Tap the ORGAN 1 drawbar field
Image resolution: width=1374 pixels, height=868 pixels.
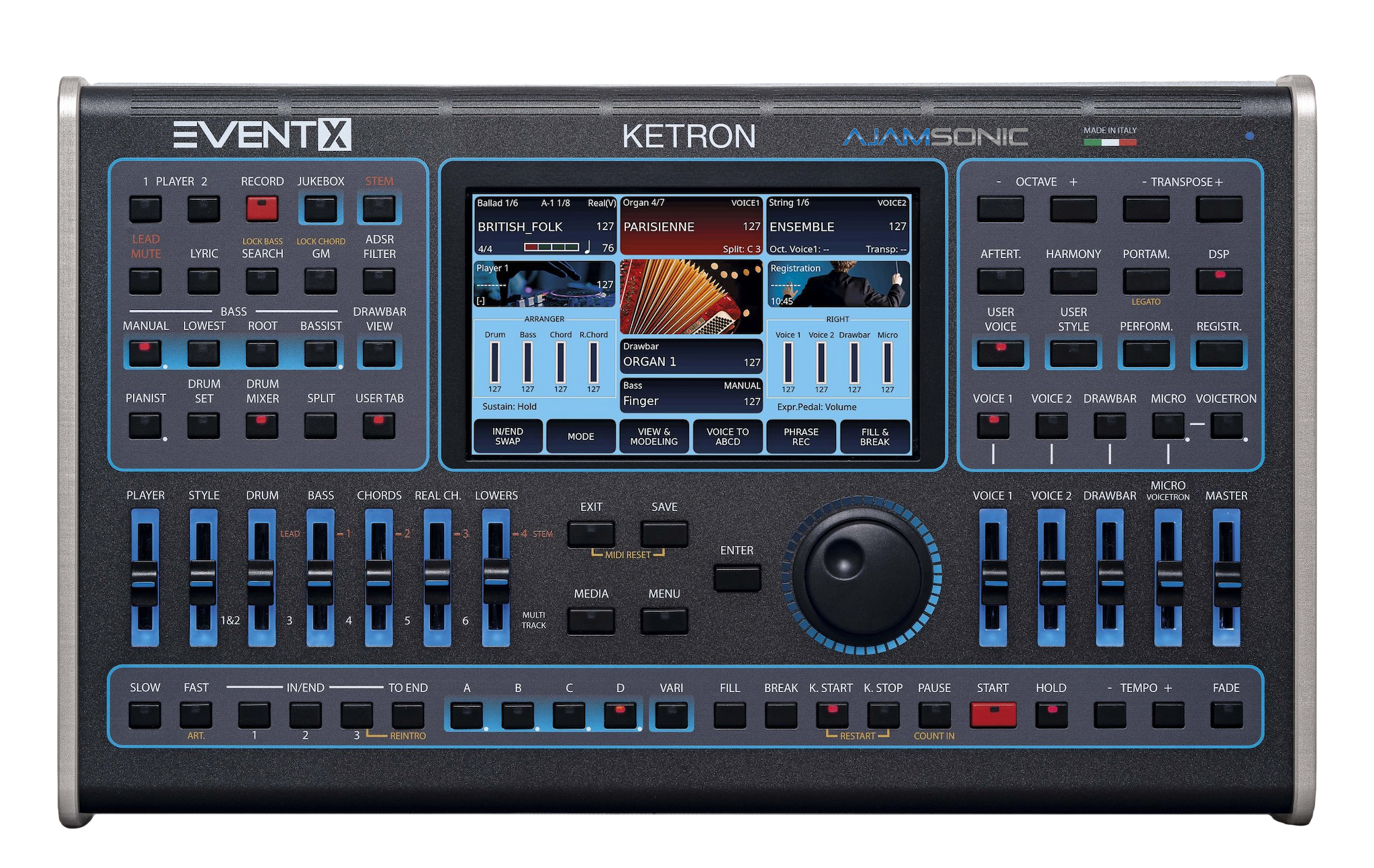click(691, 356)
